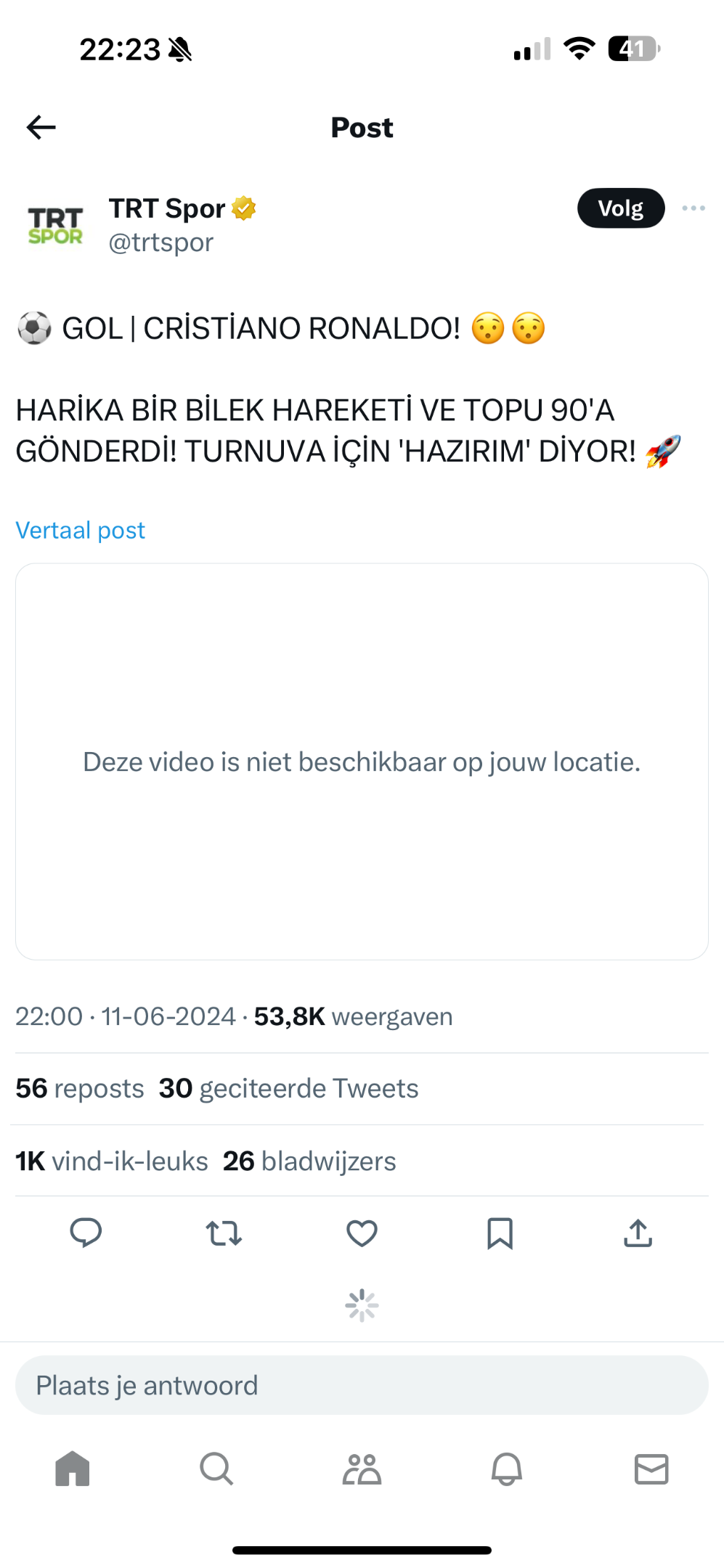Screen dimensions: 724x1568
Task: Go back using the arrow icon
Action: (x=41, y=127)
